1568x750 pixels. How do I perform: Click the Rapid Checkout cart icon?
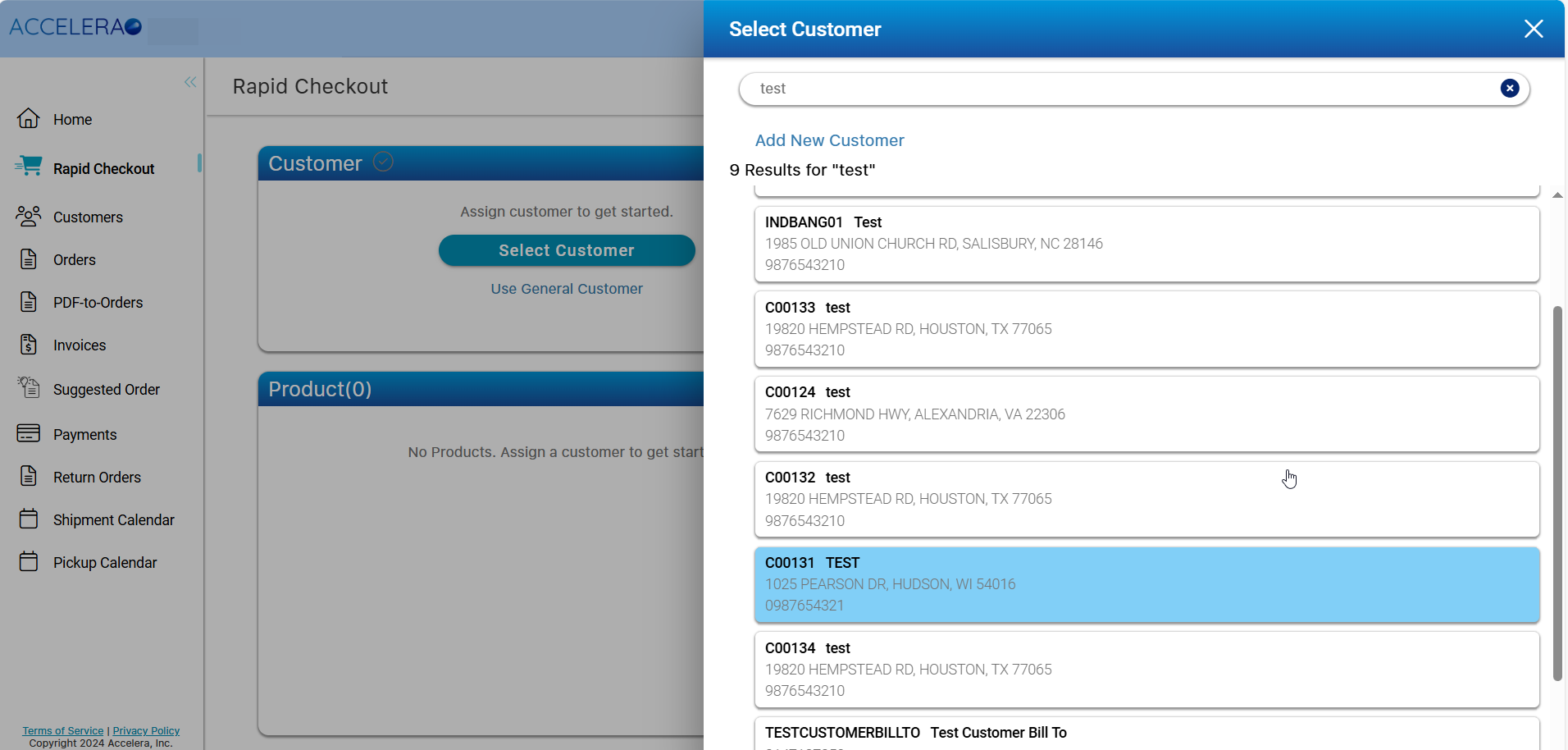coord(29,167)
